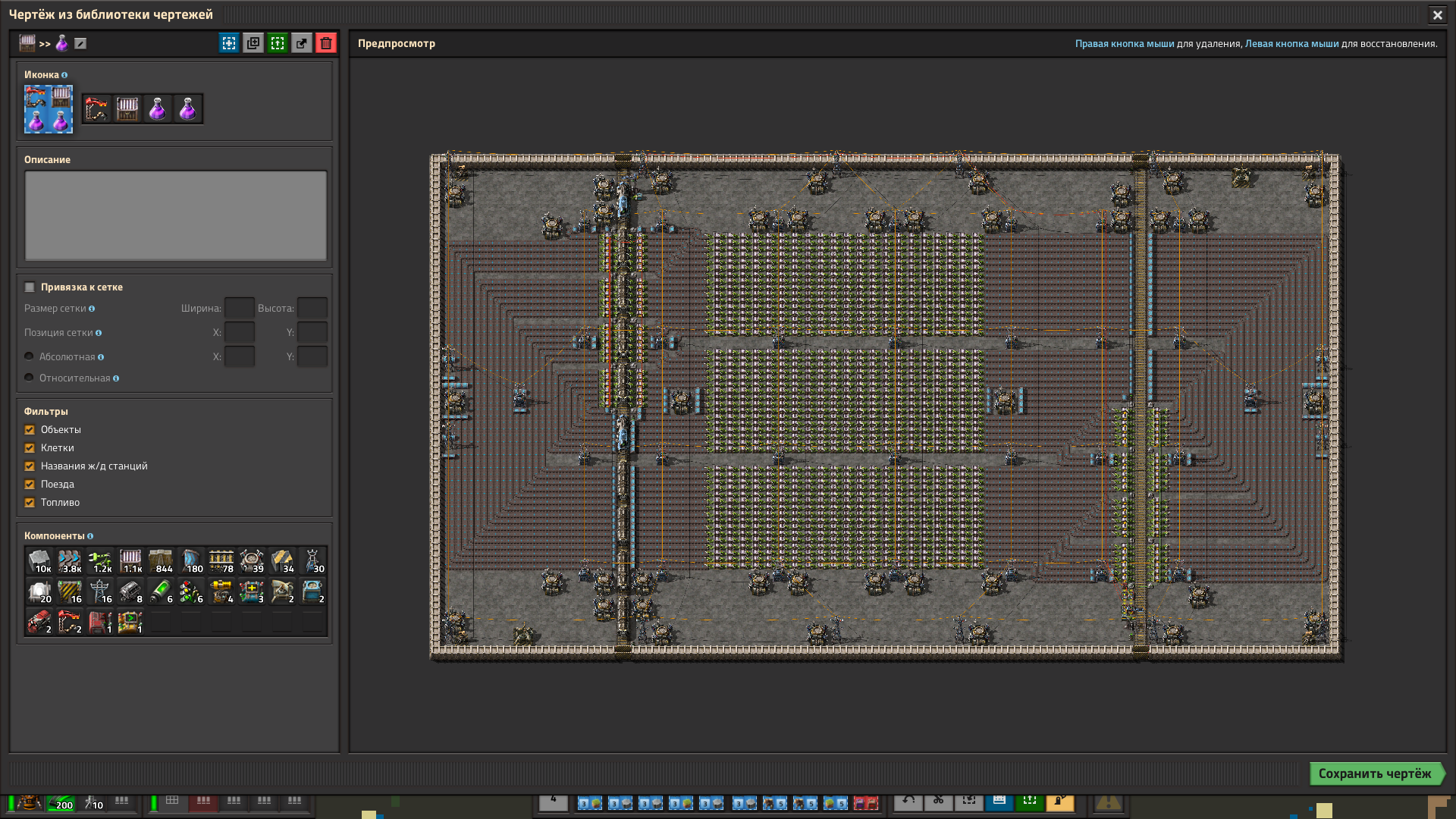The width and height of the screenshot is (1456, 819).
Task: Click the lamp component showing 20
Action: pos(39,591)
